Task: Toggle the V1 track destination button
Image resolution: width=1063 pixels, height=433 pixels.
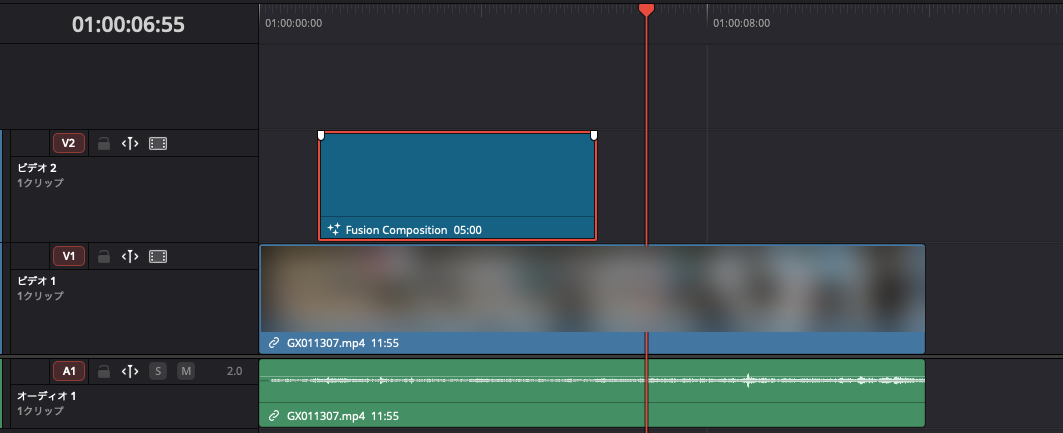Action: pos(68,256)
